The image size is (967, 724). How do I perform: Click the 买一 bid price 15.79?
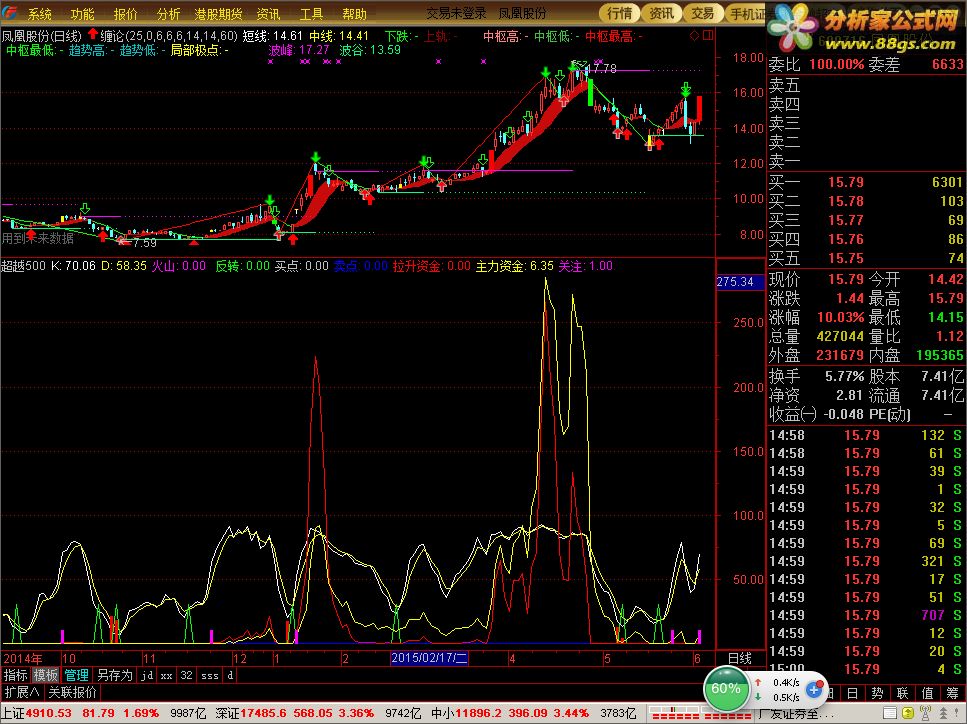coord(846,182)
